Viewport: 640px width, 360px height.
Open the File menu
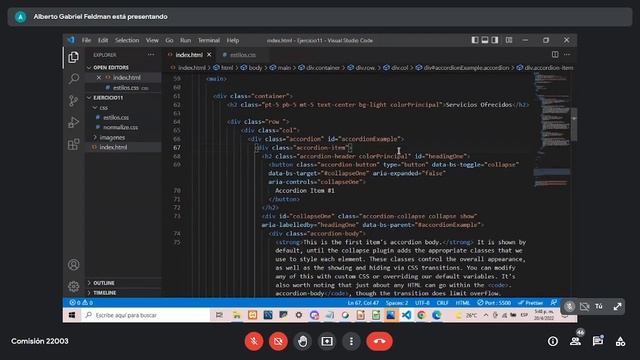pos(86,40)
